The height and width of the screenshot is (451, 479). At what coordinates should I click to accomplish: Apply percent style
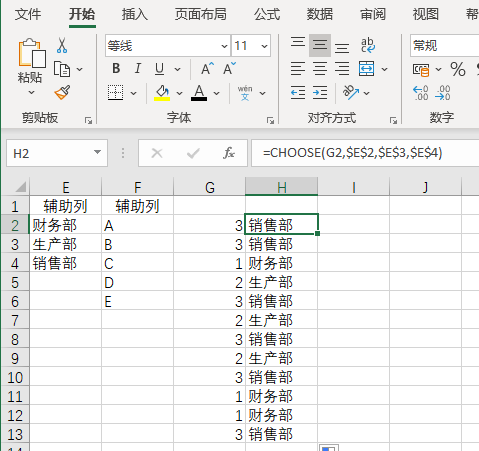point(458,69)
